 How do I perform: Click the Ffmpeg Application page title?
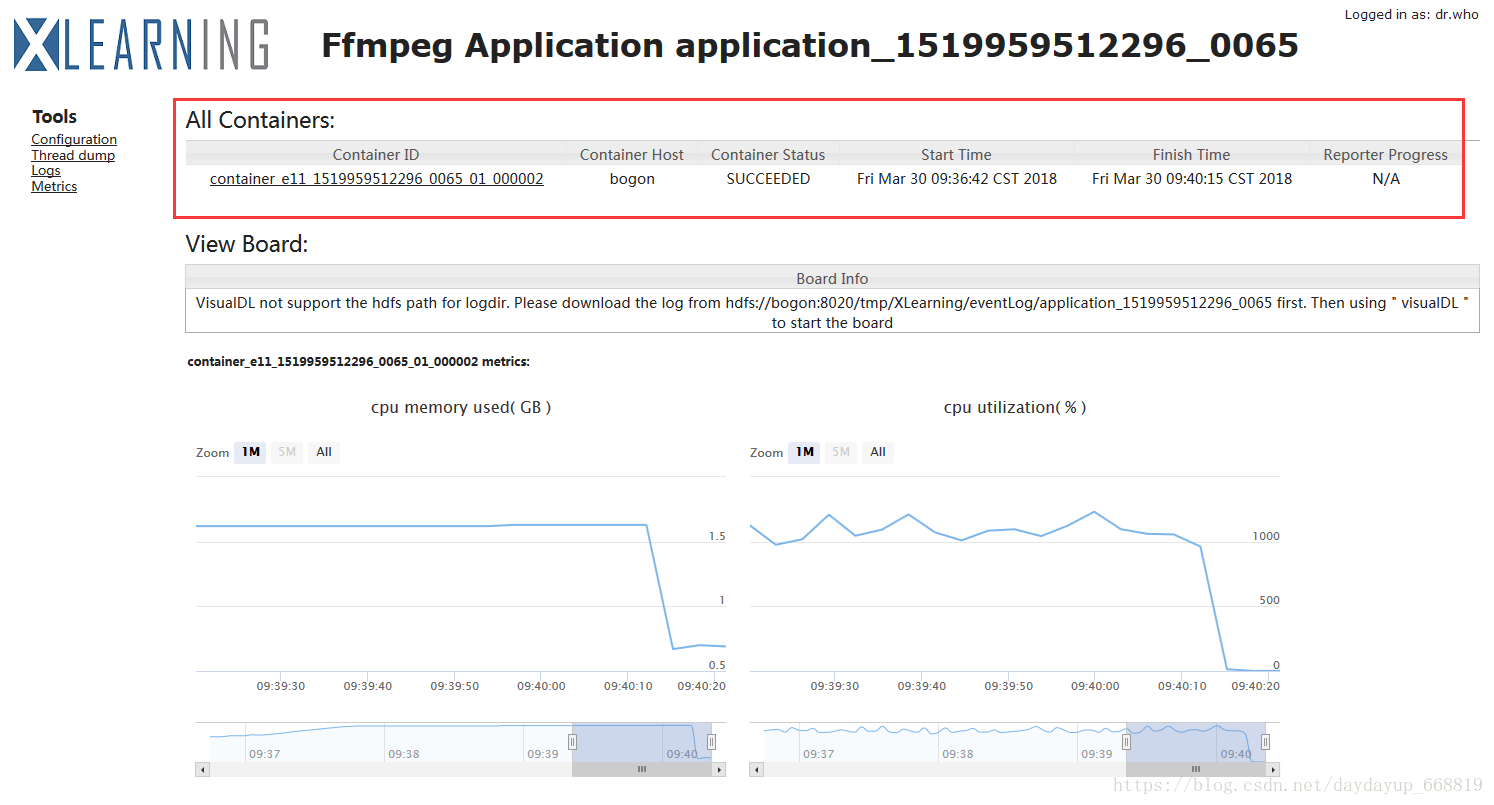point(810,45)
